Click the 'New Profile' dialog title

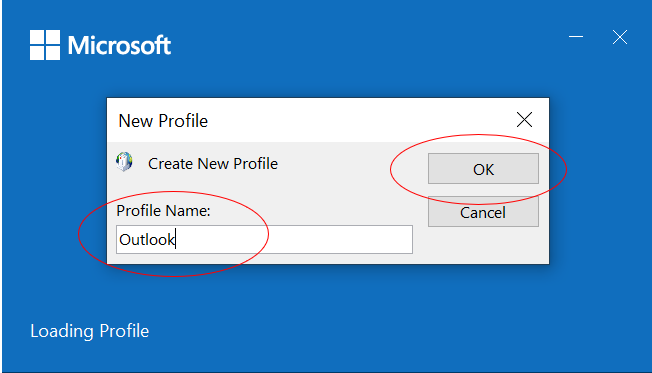pyautogui.click(x=163, y=121)
